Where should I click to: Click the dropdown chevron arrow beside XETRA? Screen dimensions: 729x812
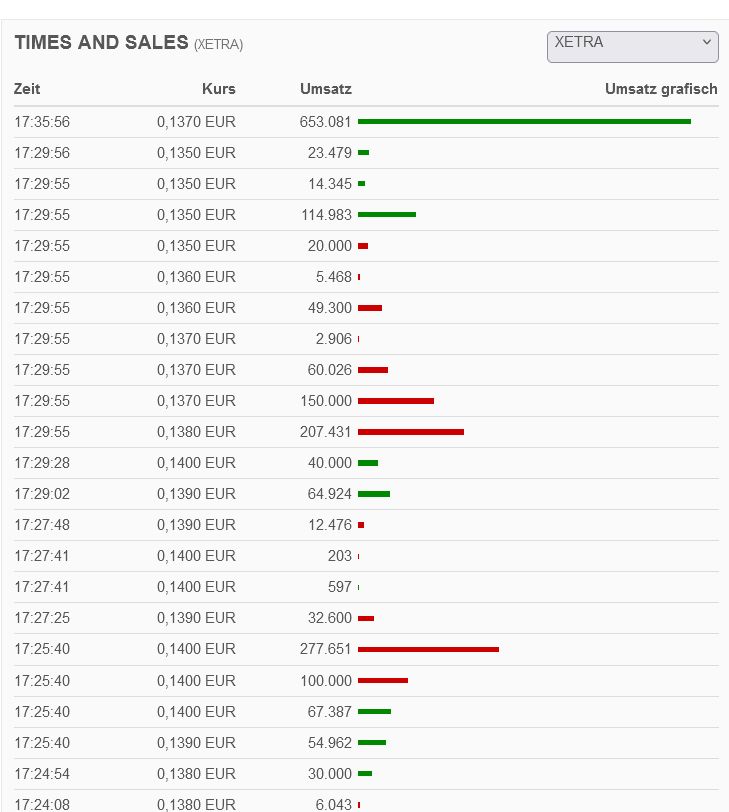pyautogui.click(x=707, y=42)
